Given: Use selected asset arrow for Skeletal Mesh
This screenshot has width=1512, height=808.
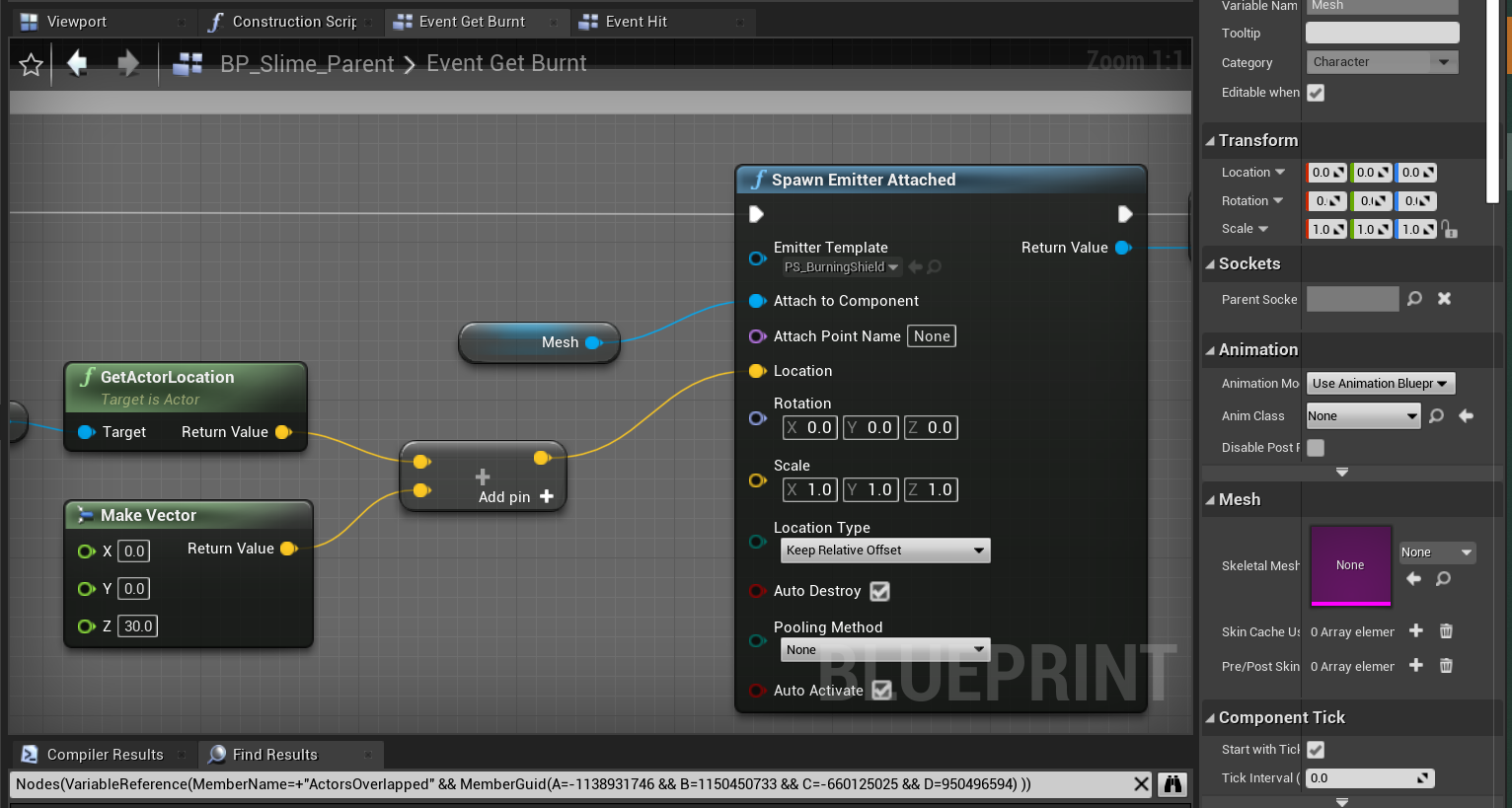Looking at the screenshot, I should pyautogui.click(x=1413, y=579).
